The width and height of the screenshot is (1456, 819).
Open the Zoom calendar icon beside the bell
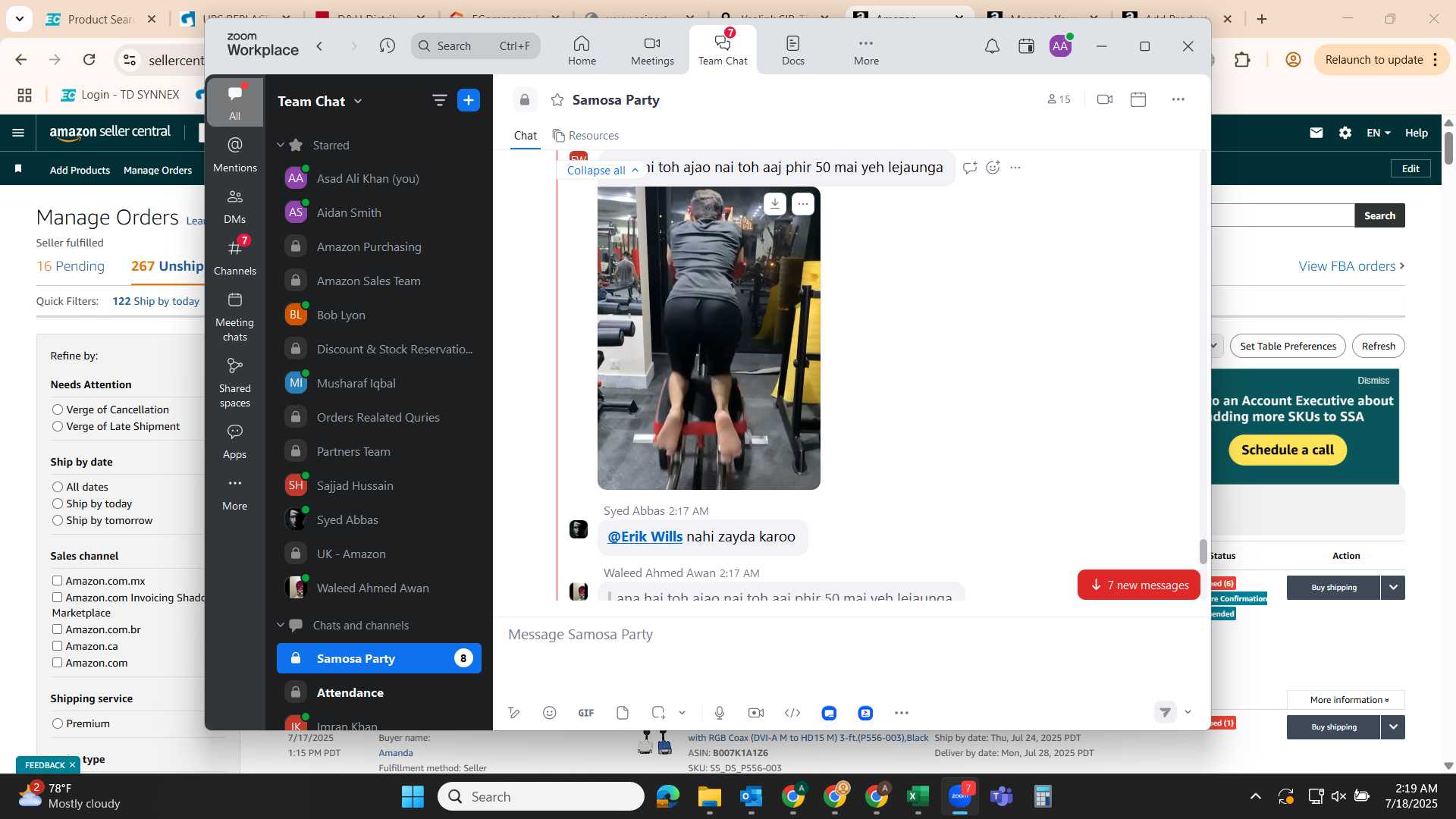tap(1026, 46)
